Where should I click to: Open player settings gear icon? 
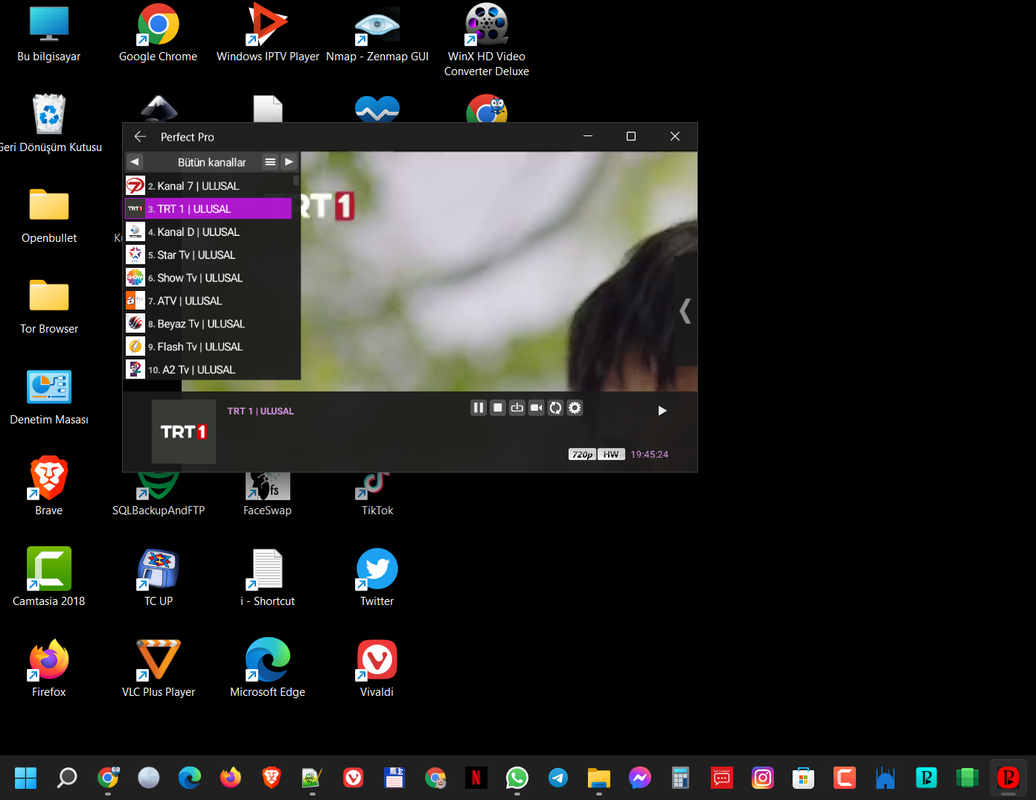tap(575, 408)
